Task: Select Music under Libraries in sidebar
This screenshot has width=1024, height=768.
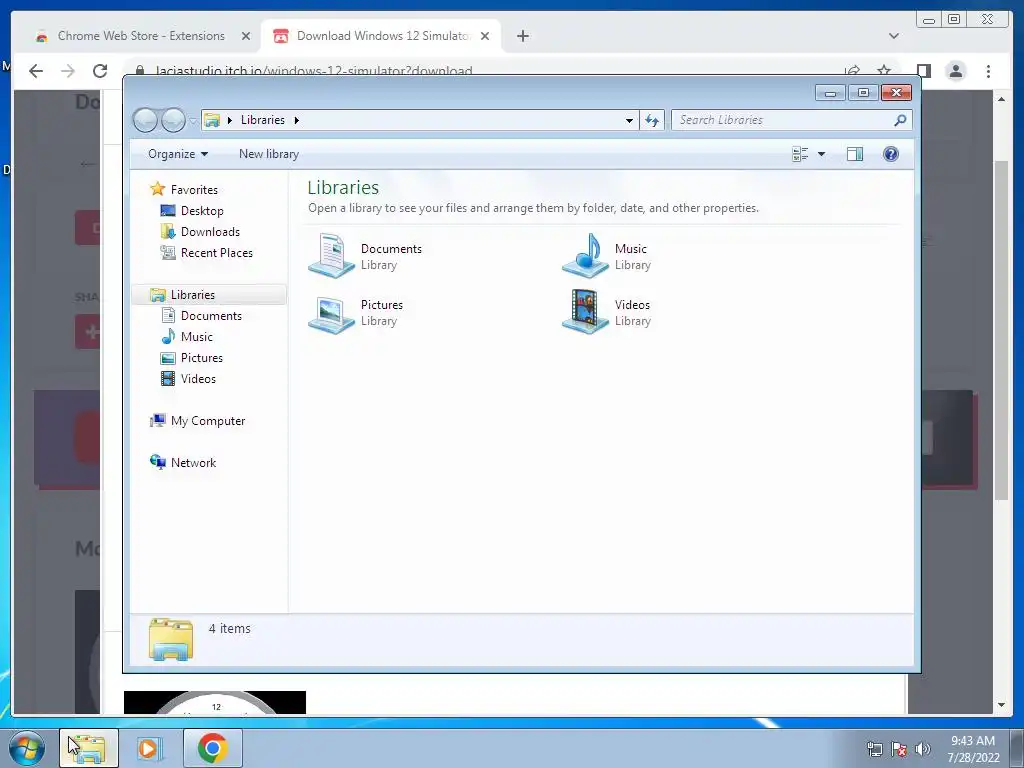Action: (x=197, y=336)
